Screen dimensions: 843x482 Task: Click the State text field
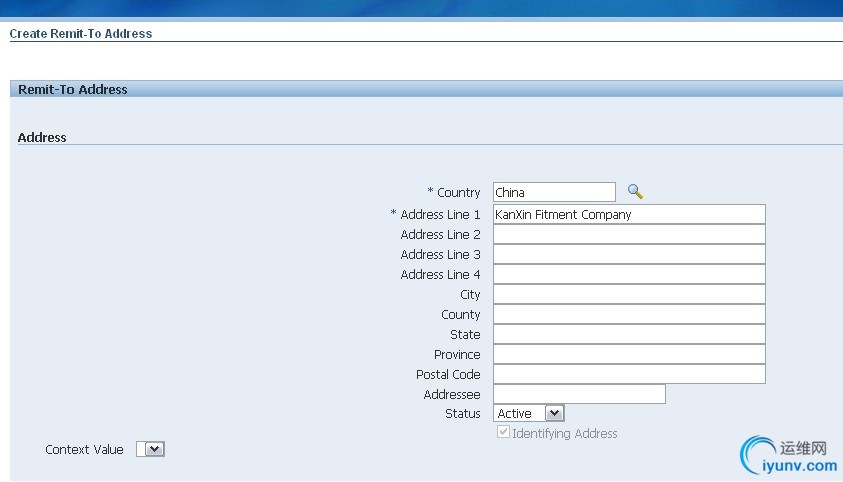[629, 334]
